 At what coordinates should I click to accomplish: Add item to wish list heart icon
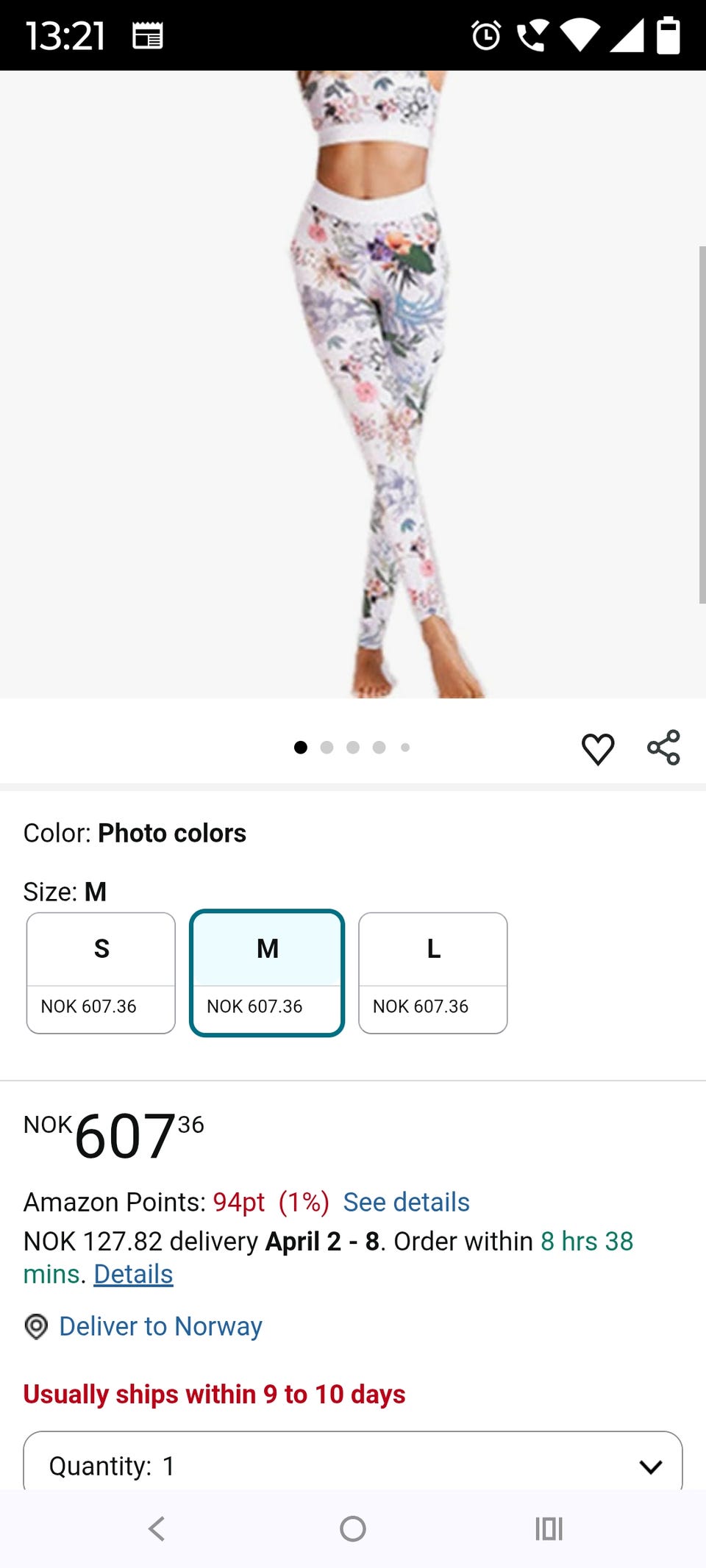tap(598, 749)
